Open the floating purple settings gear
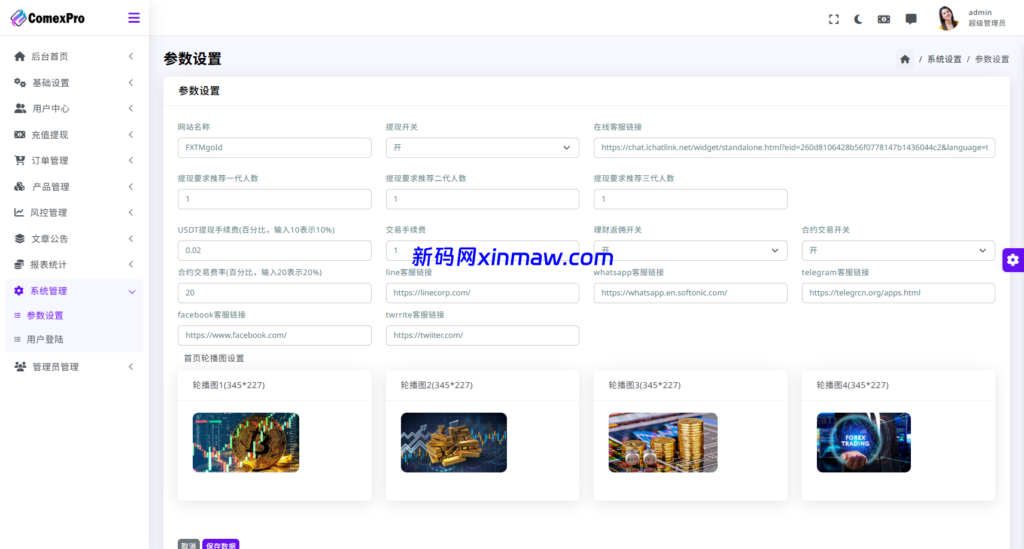The height and width of the screenshot is (549, 1024). [1013, 260]
